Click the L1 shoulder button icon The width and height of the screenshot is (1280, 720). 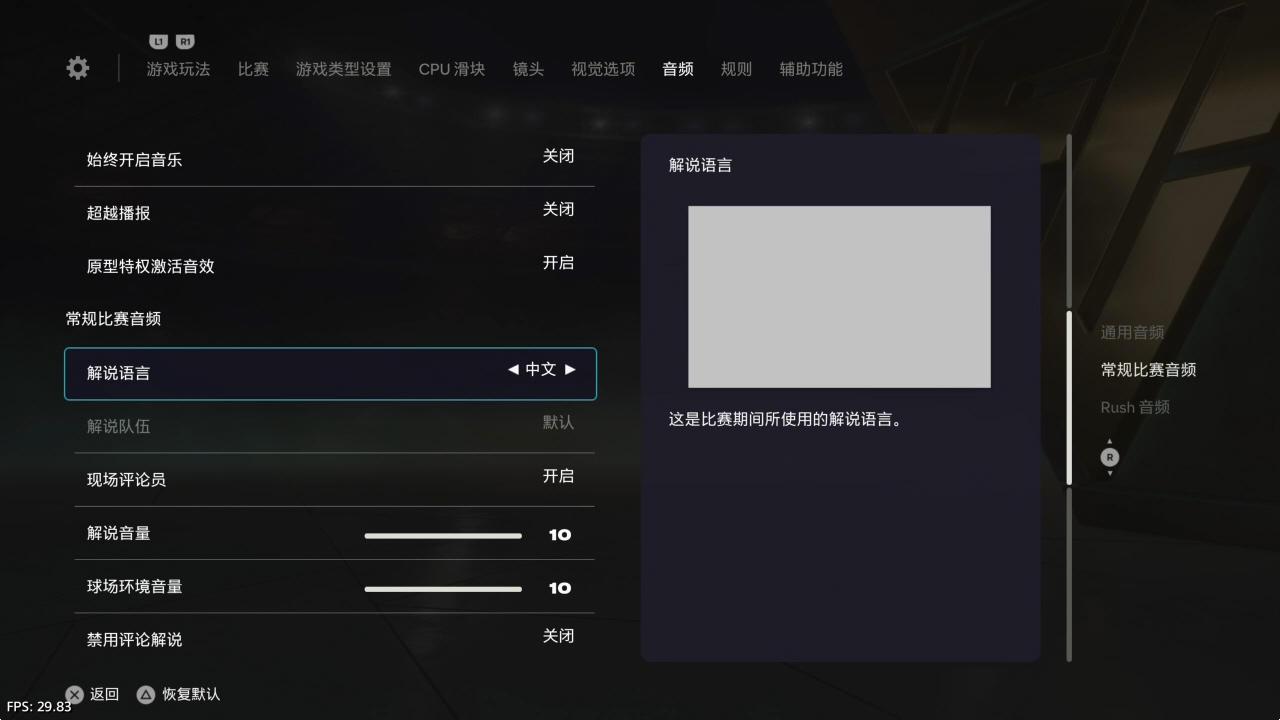[x=158, y=41]
